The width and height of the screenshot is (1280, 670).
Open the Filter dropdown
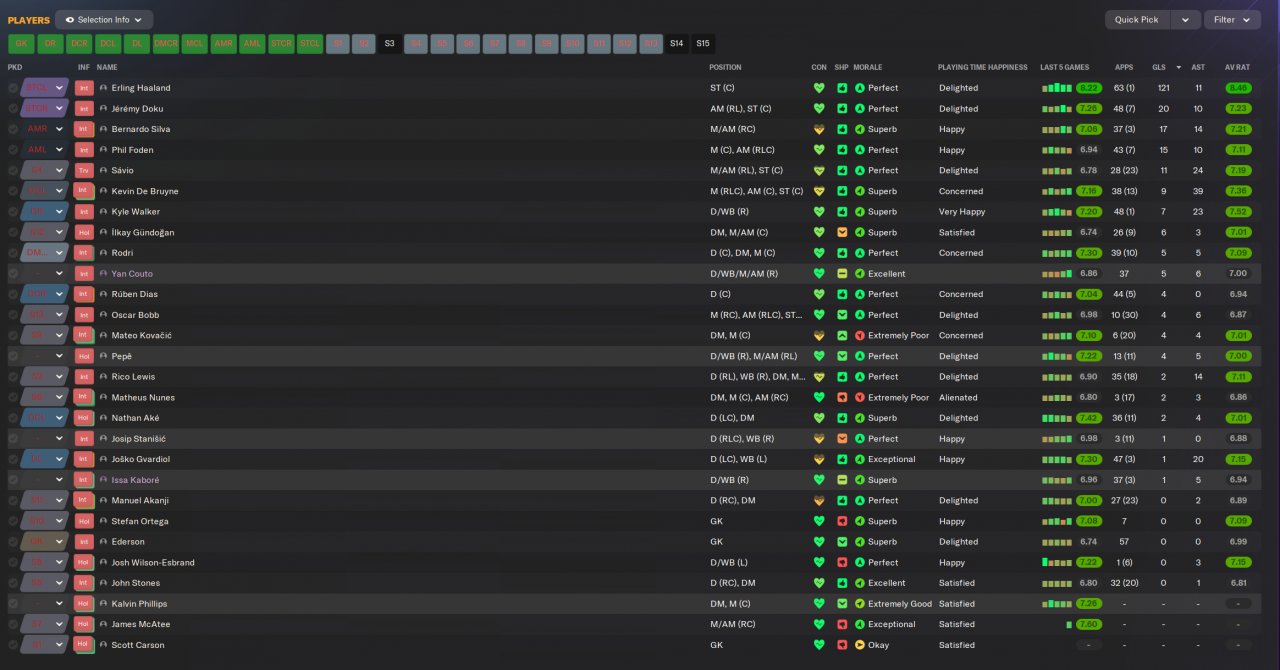[1232, 20]
